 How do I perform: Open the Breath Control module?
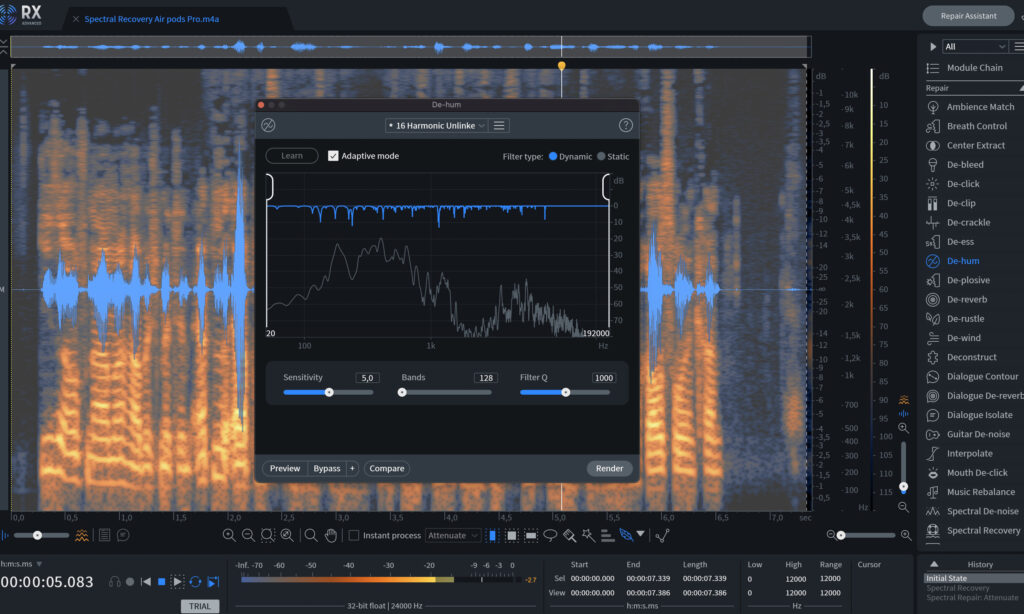967,126
